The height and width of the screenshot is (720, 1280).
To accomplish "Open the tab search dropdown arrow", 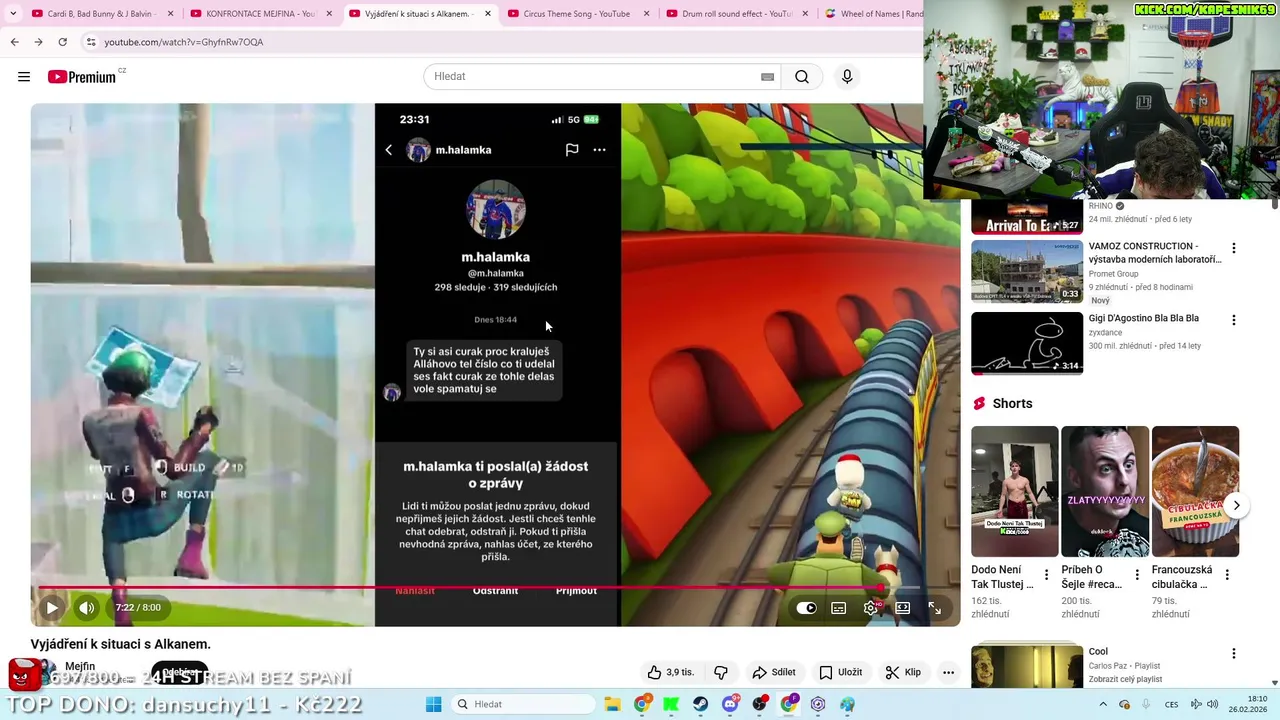I will pyautogui.click(x=12, y=14).
